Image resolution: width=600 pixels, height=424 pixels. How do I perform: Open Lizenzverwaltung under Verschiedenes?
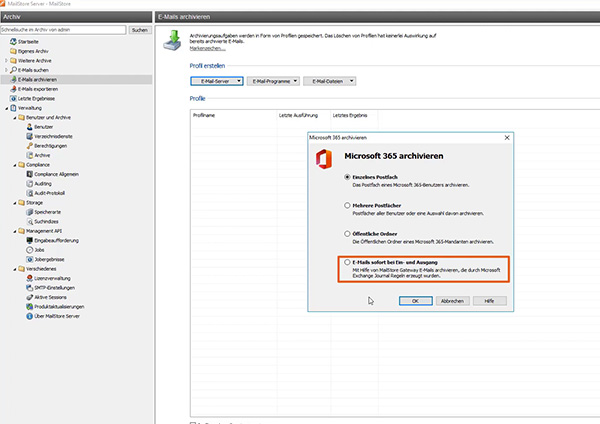point(51,280)
